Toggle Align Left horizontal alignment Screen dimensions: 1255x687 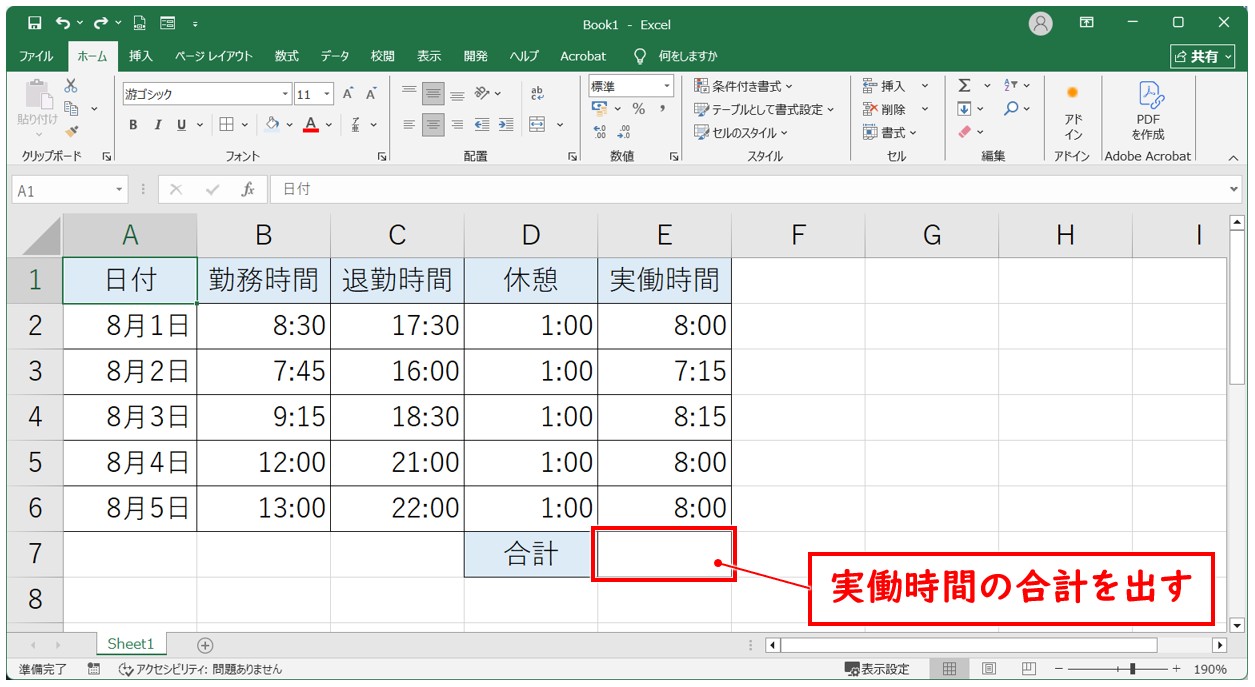[409, 125]
